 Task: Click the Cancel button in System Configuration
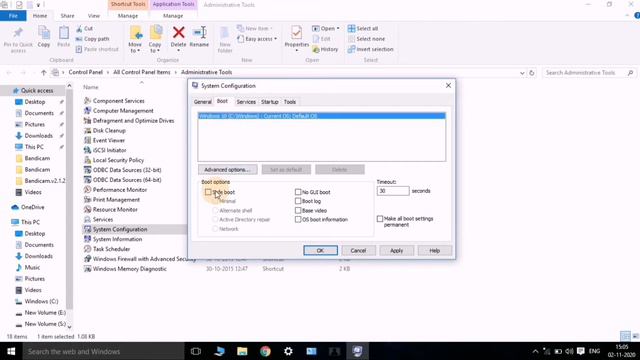[358, 251]
